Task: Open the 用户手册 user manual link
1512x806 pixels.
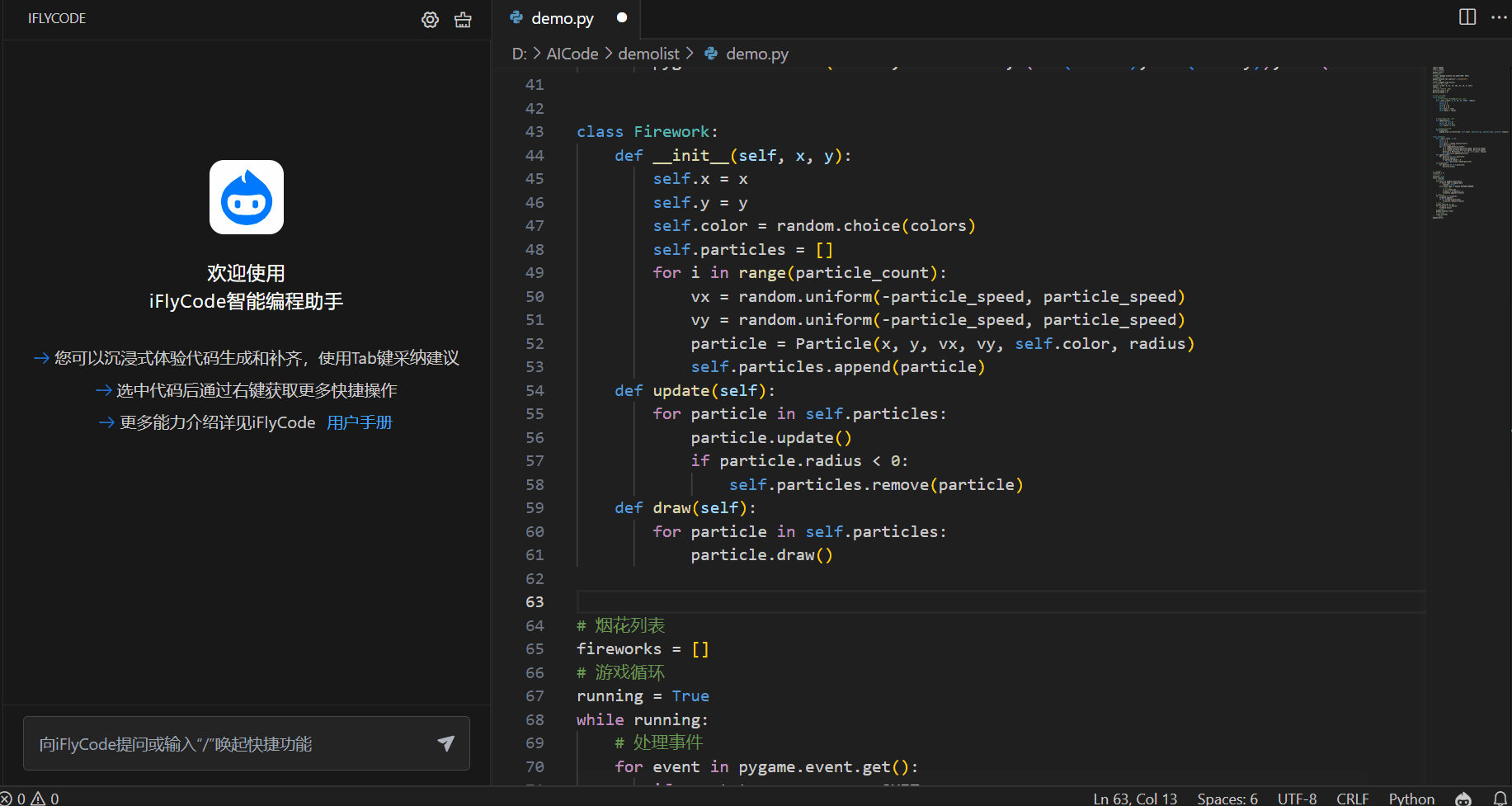Action: tap(360, 422)
